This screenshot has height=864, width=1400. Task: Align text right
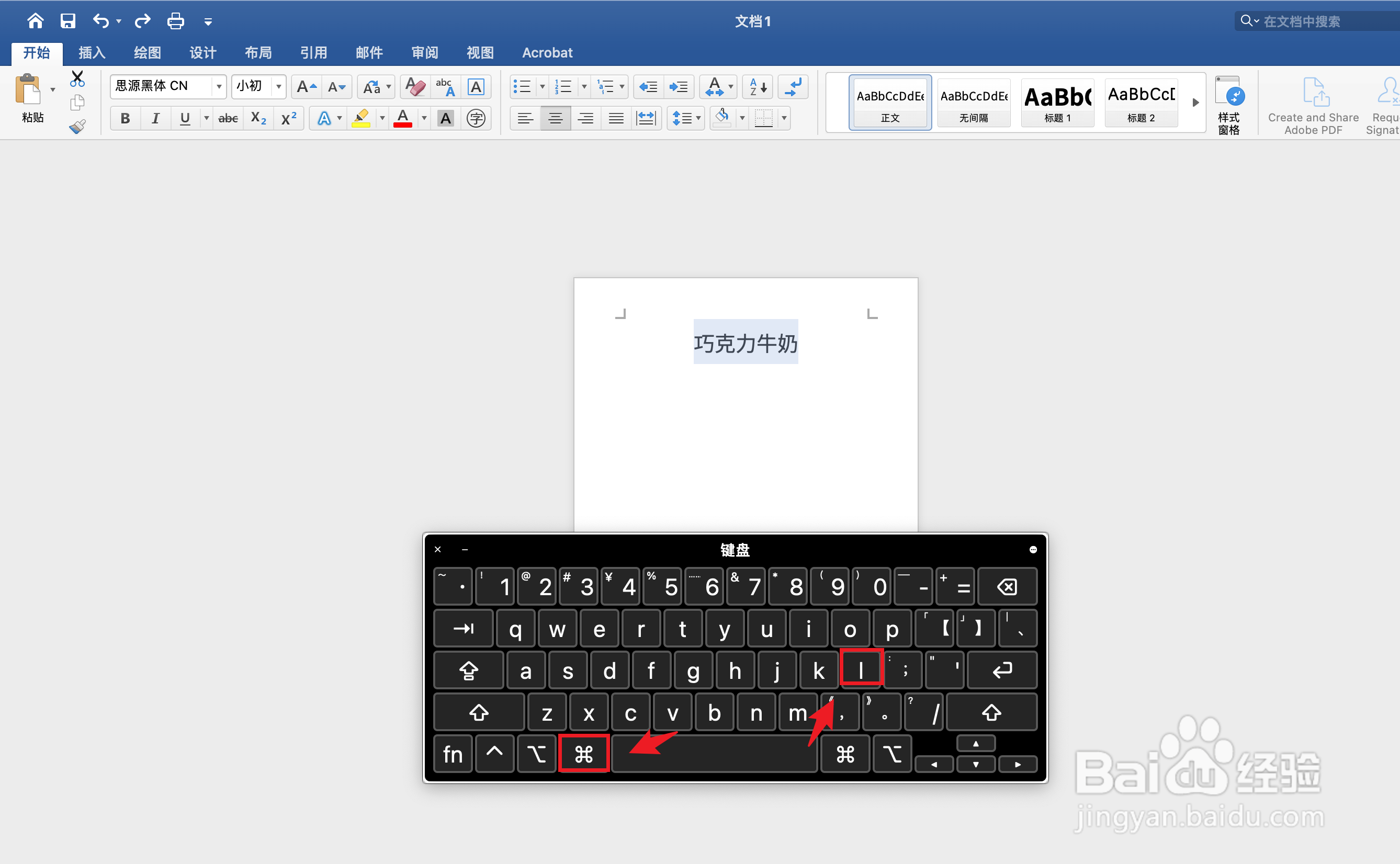pyautogui.click(x=586, y=118)
